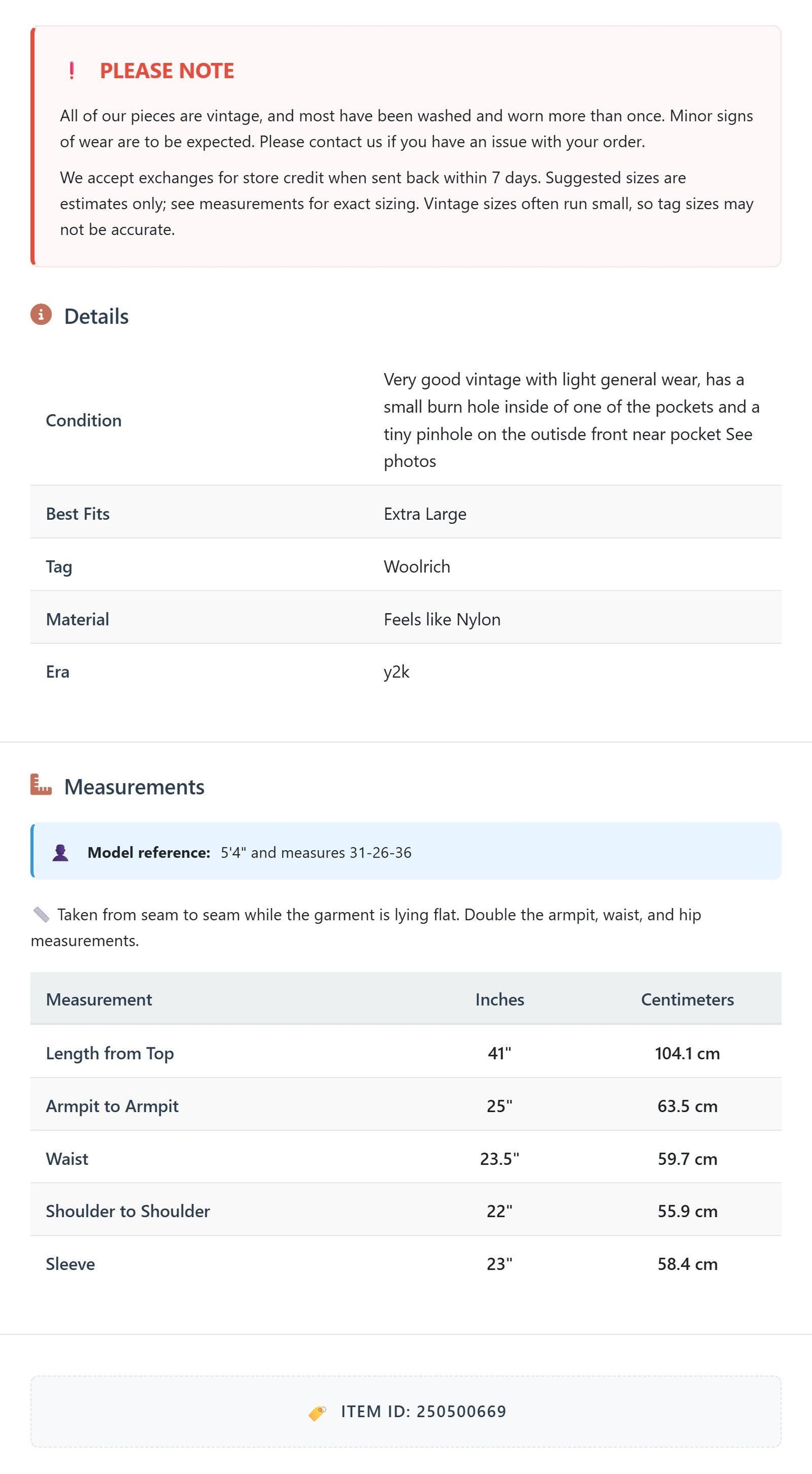812x1474 pixels.
Task: Click the red exclamation mark icon
Action: coord(71,70)
